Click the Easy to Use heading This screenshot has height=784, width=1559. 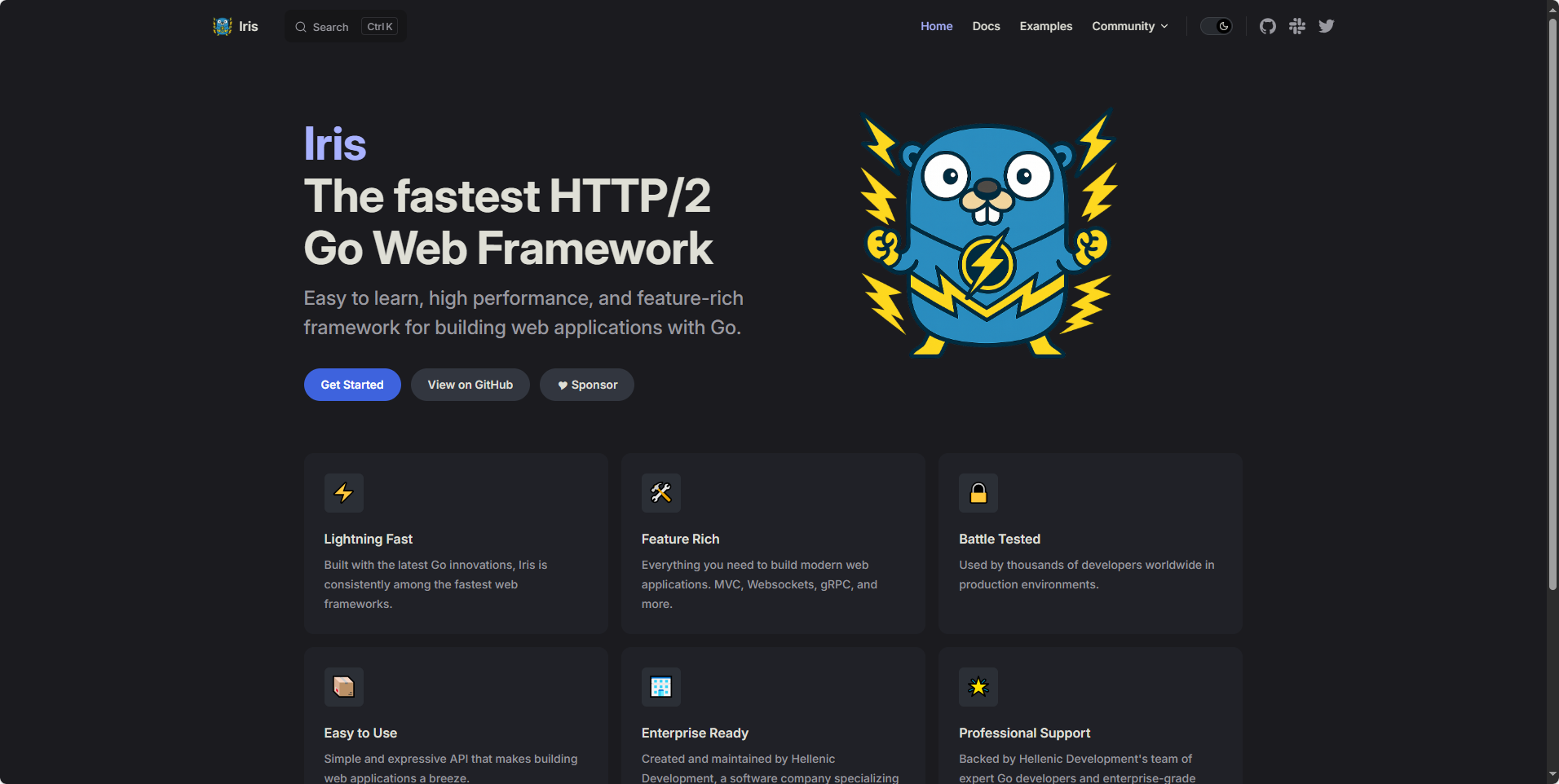(360, 733)
